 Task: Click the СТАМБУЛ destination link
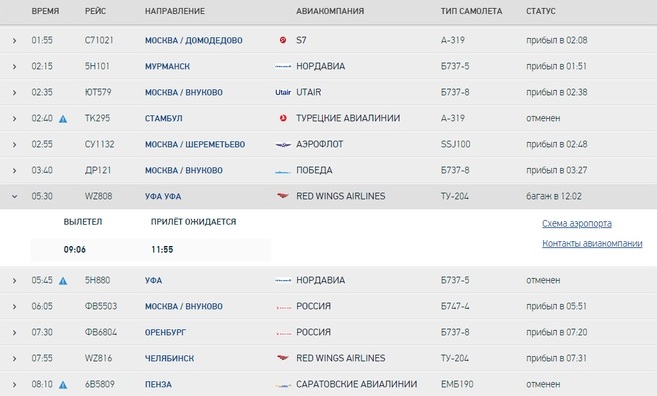pyautogui.click(x=163, y=119)
